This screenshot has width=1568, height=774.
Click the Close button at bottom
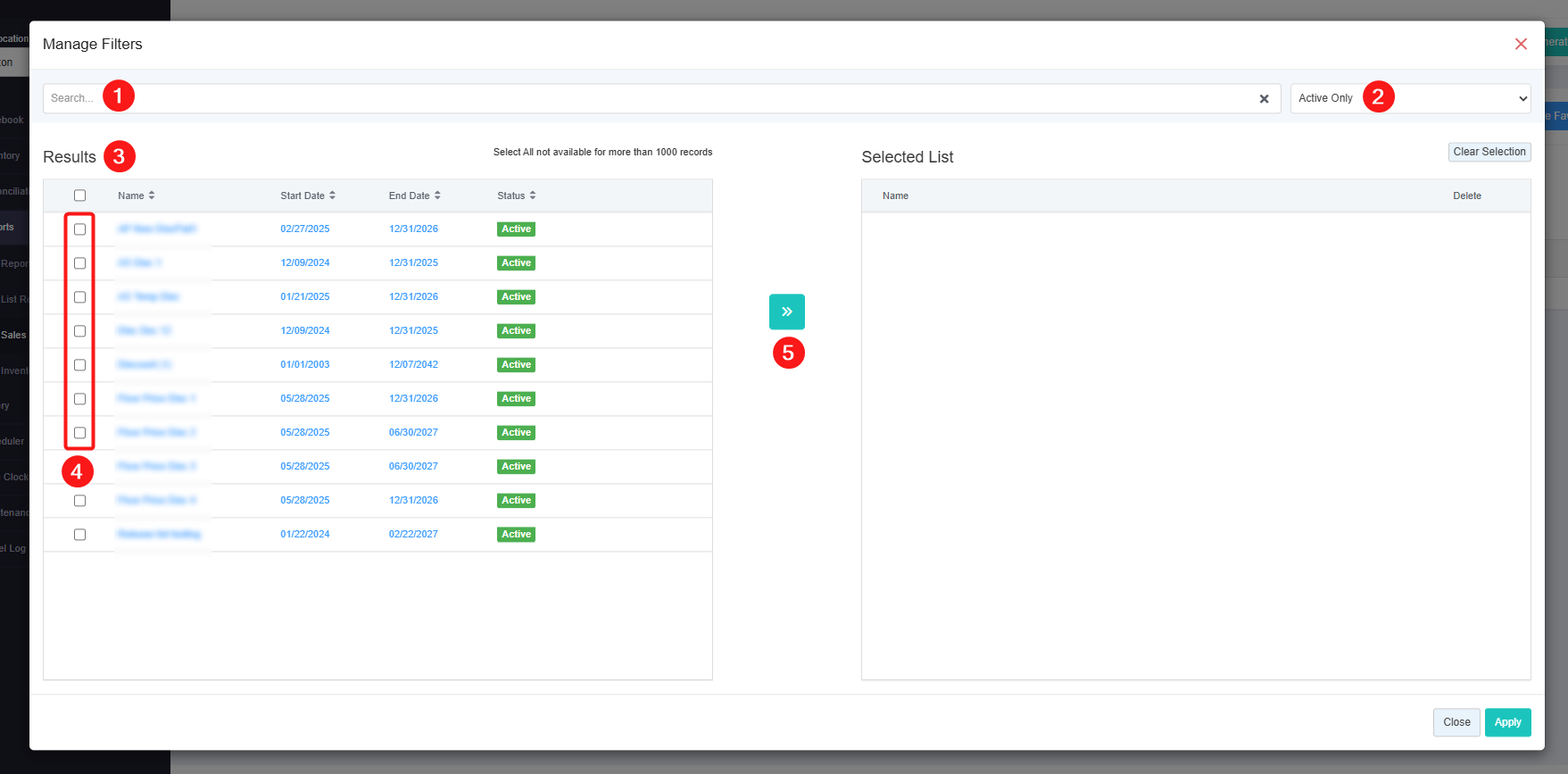1456,722
